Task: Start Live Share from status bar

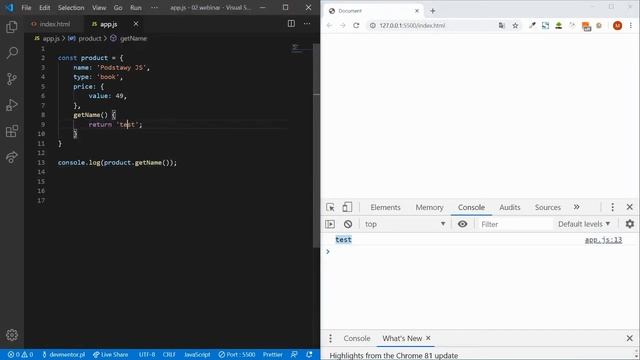Action: (110, 354)
